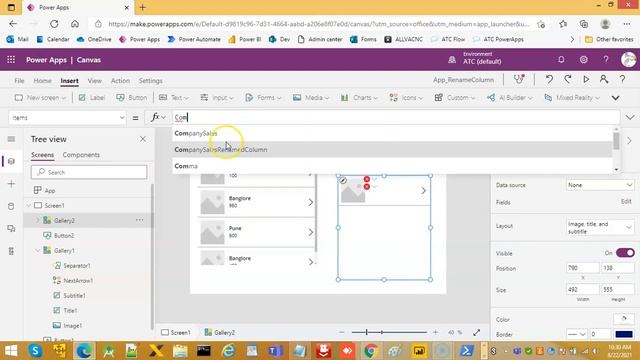Click the Gallery2 more options ellipsis
The image size is (640, 360).
140,220
